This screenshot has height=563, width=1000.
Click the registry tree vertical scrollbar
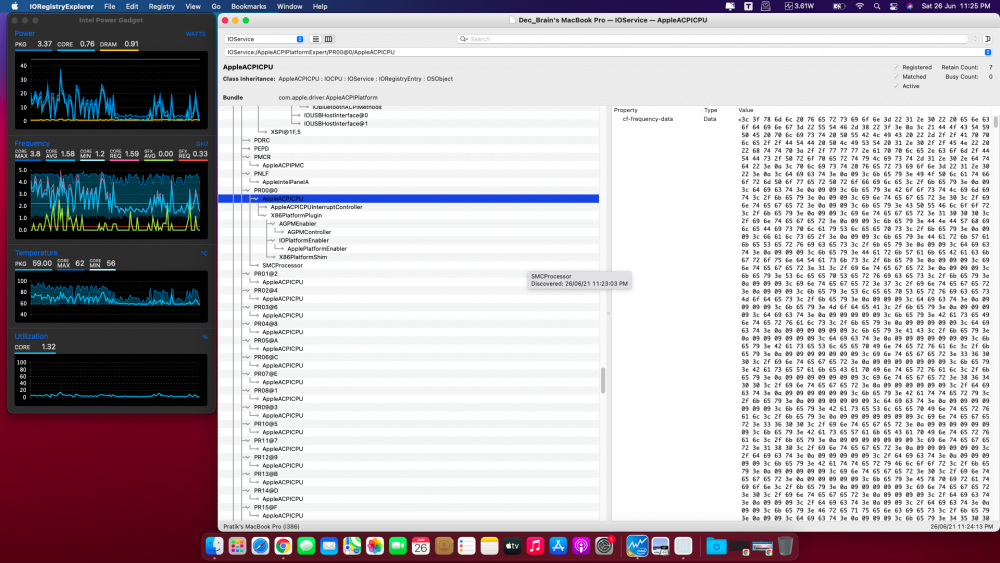pyautogui.click(x=603, y=381)
